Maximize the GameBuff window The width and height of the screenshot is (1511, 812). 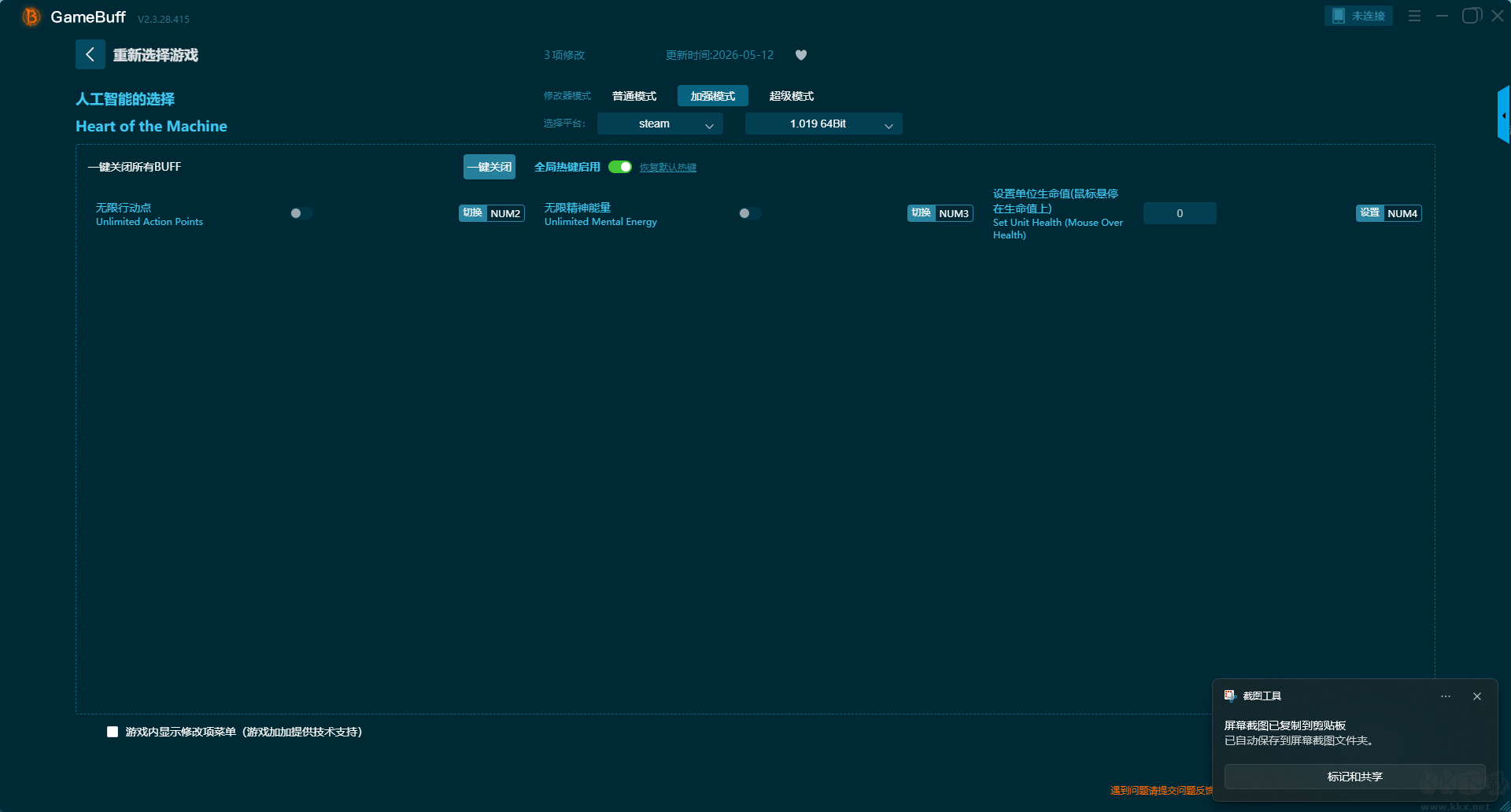click(1471, 16)
